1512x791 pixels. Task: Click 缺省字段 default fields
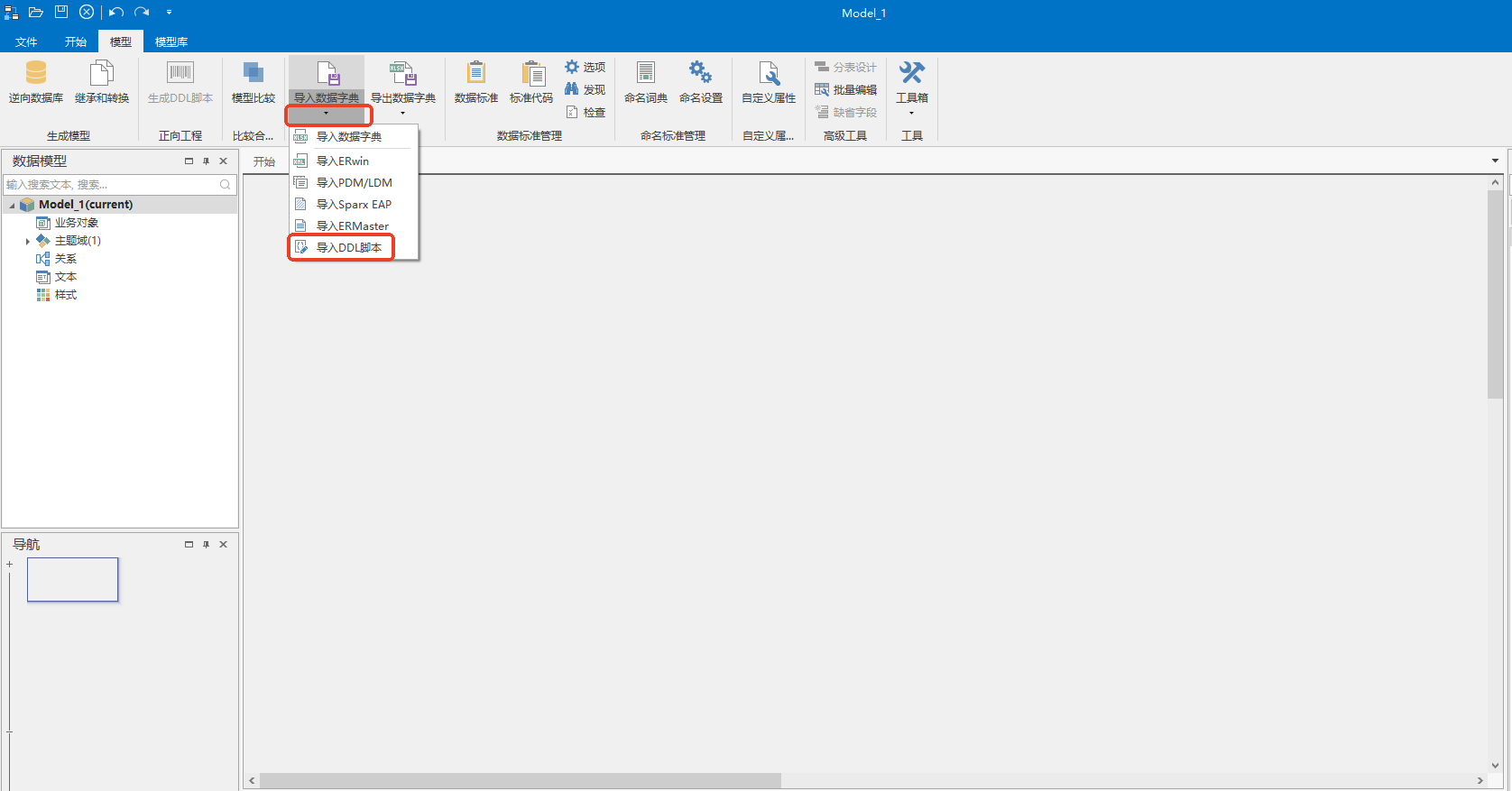[x=845, y=112]
